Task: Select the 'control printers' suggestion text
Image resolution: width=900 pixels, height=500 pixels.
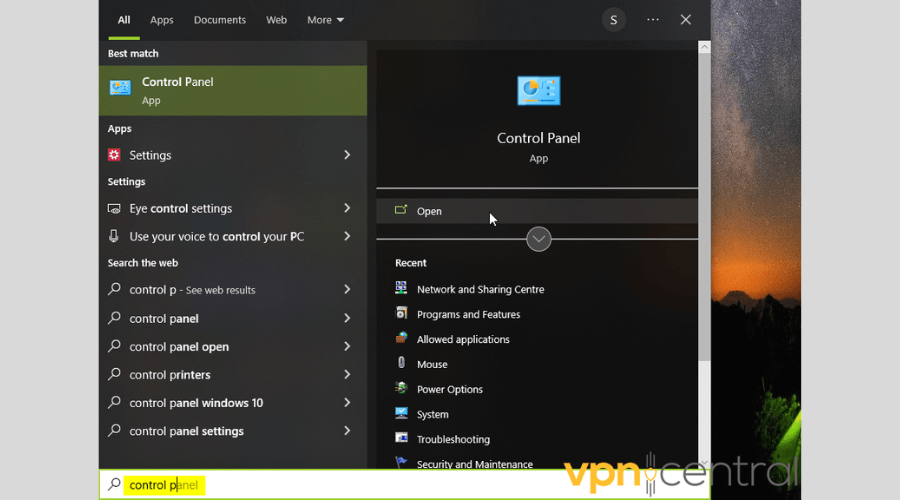Action: coord(170,375)
